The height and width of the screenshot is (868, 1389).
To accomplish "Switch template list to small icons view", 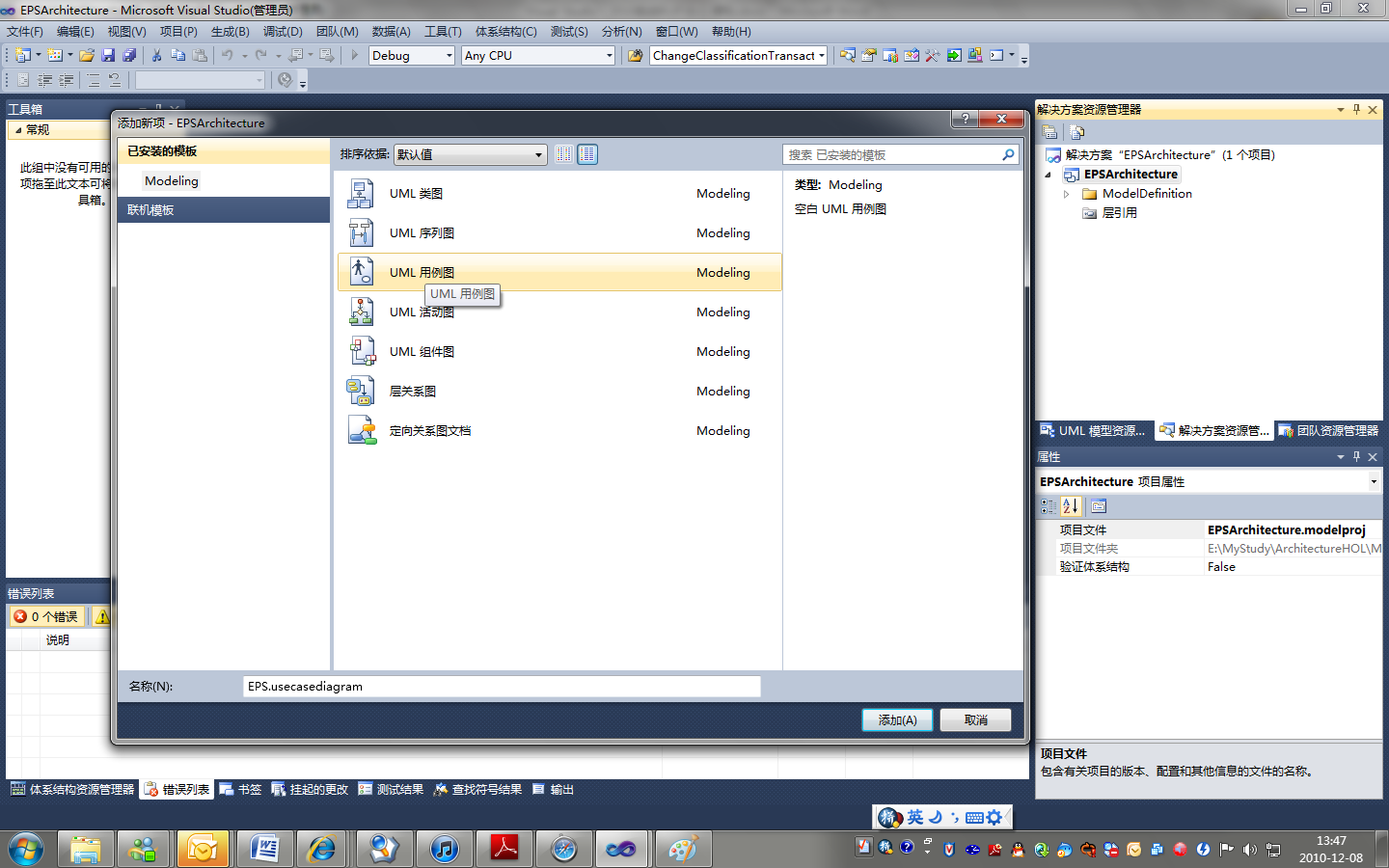I will click(564, 154).
